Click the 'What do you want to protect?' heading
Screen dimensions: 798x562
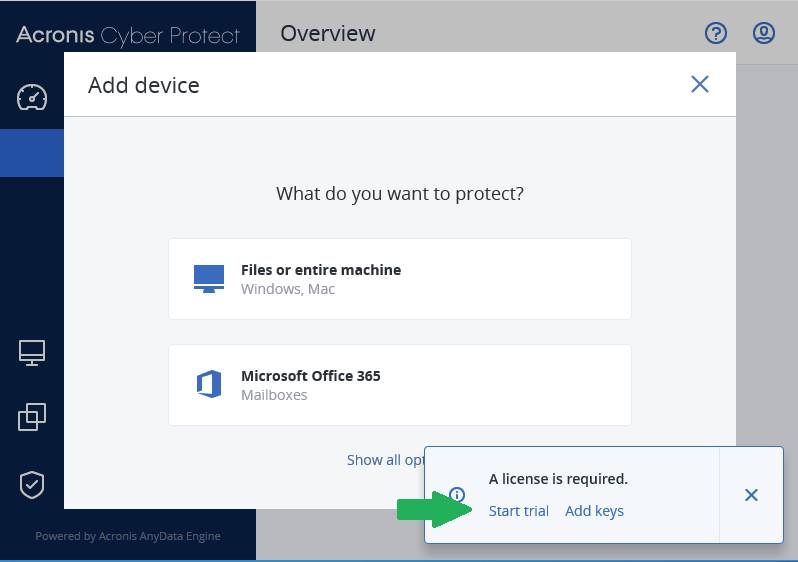(x=400, y=194)
